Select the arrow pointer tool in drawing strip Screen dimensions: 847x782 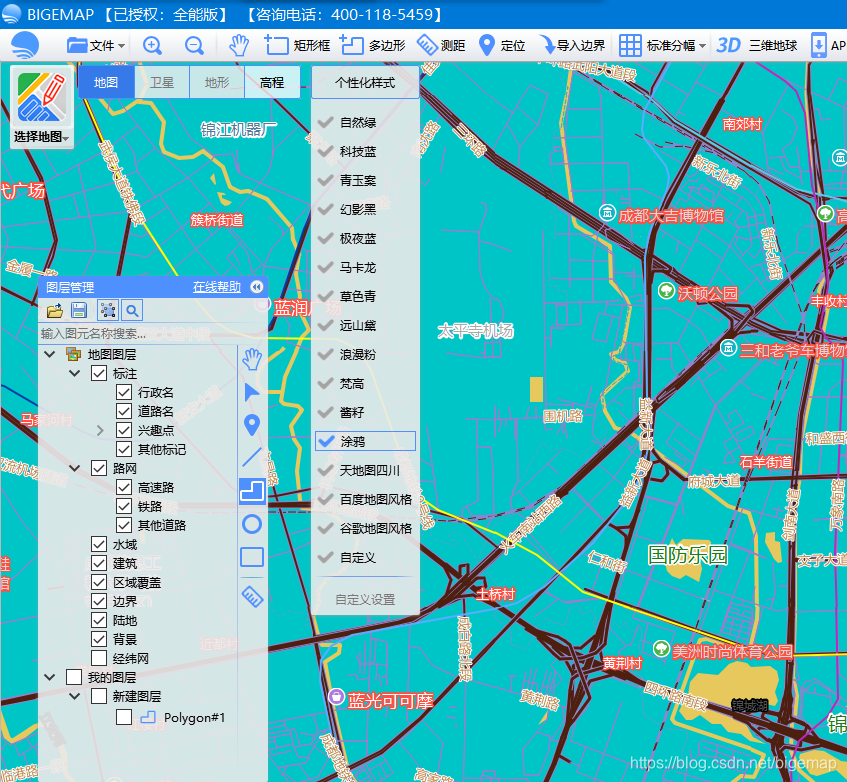pyautogui.click(x=252, y=393)
